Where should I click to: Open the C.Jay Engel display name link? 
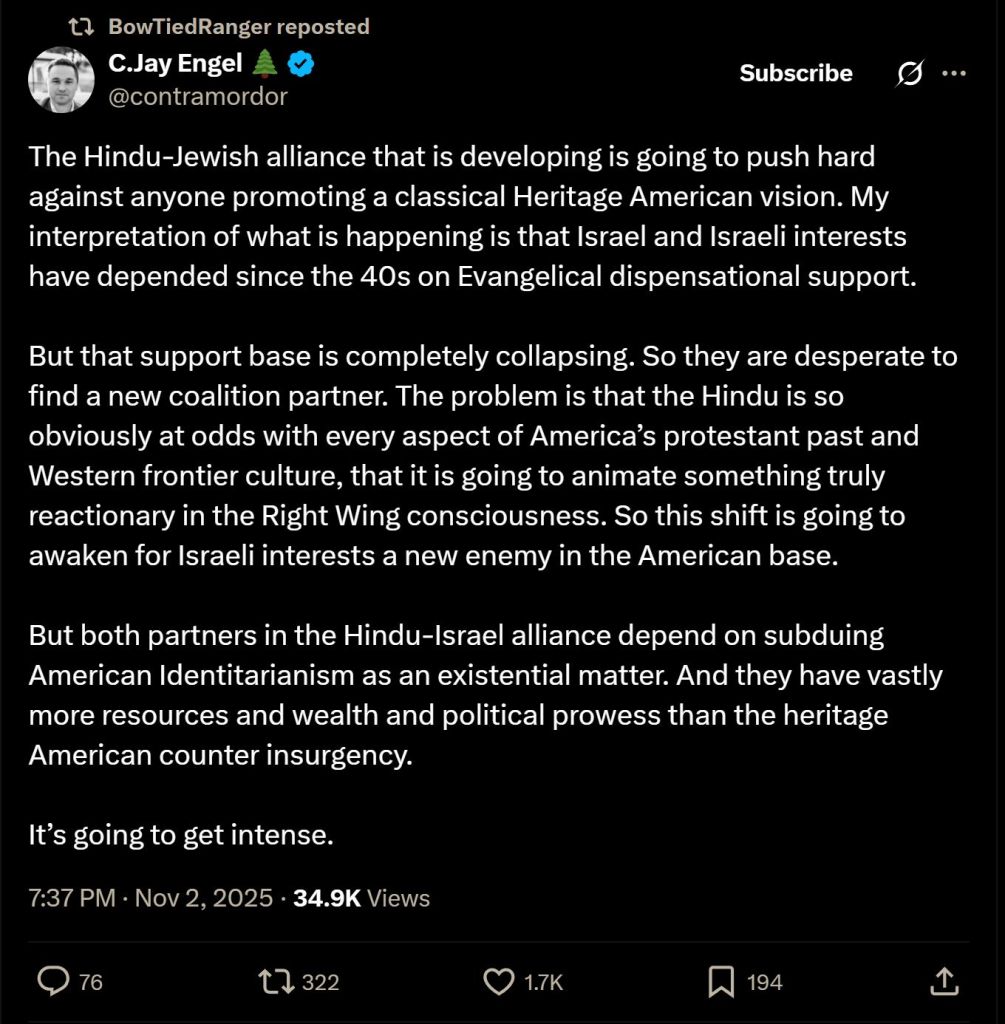(175, 64)
